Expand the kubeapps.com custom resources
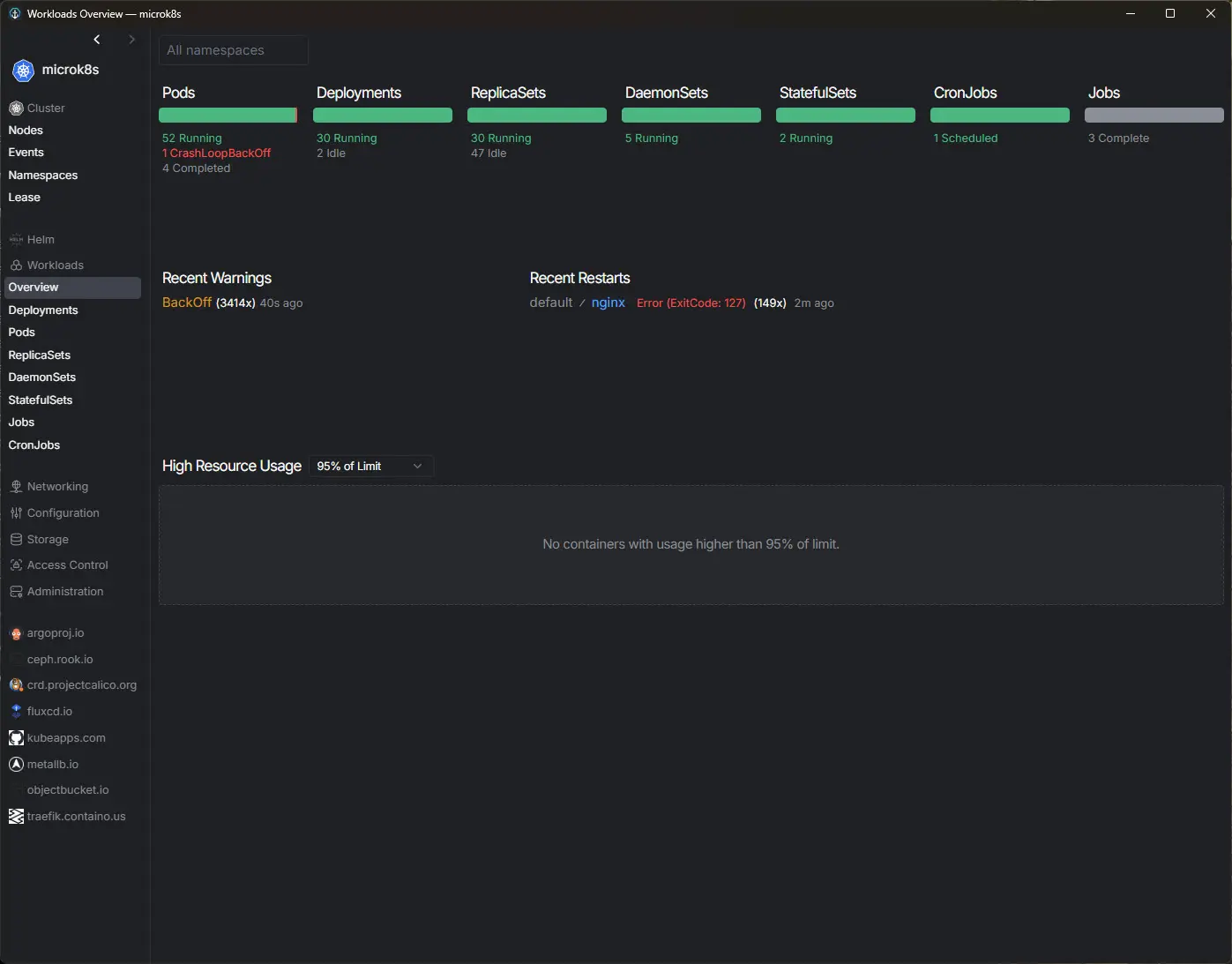This screenshot has height=964, width=1232. (x=66, y=738)
